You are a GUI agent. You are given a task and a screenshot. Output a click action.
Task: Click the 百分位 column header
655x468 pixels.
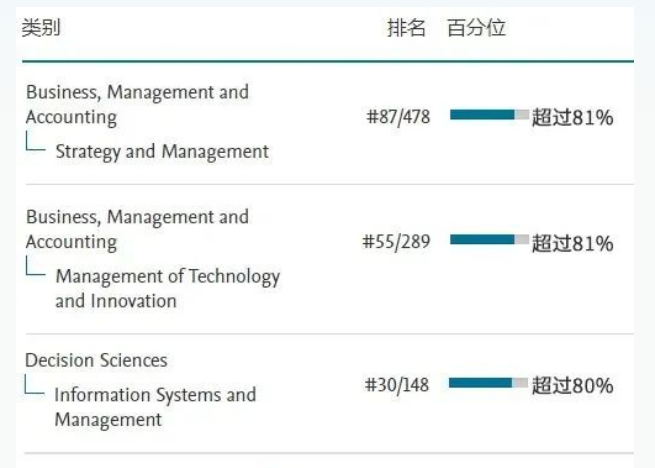[476, 28]
